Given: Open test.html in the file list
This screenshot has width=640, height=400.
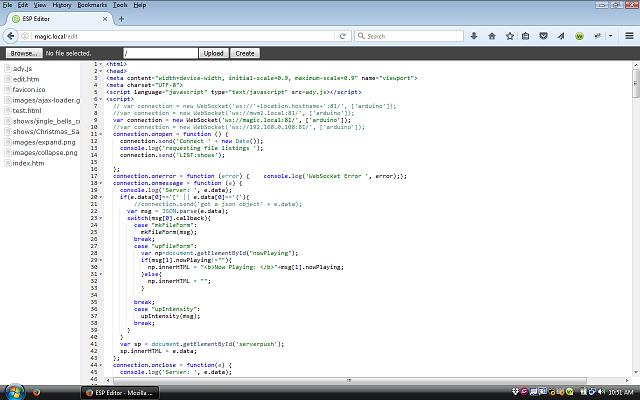Looking at the screenshot, I should [x=27, y=111].
